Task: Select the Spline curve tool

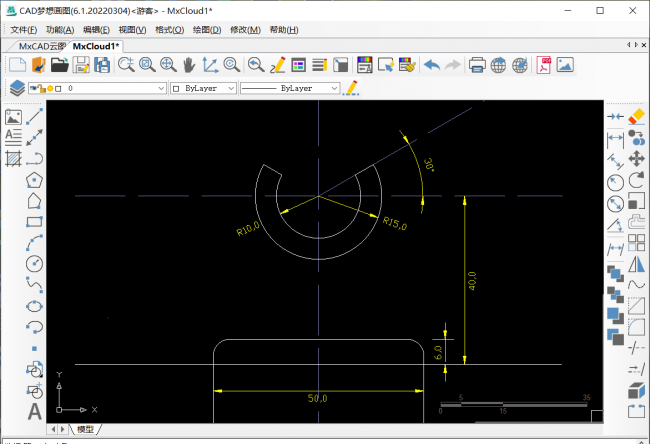Action: (x=34, y=285)
